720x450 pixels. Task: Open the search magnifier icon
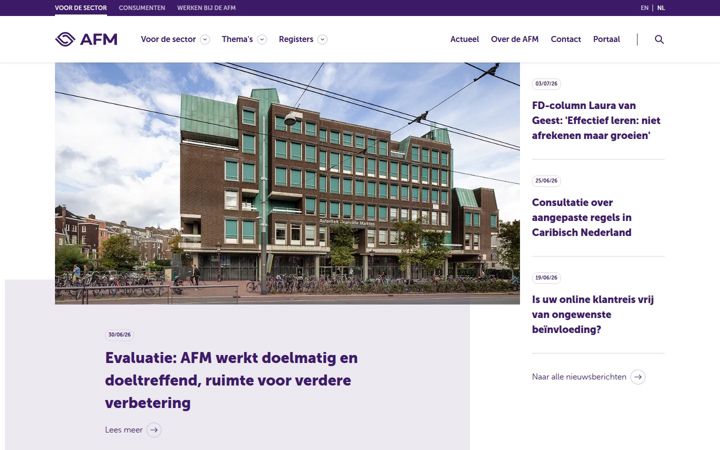[659, 39]
